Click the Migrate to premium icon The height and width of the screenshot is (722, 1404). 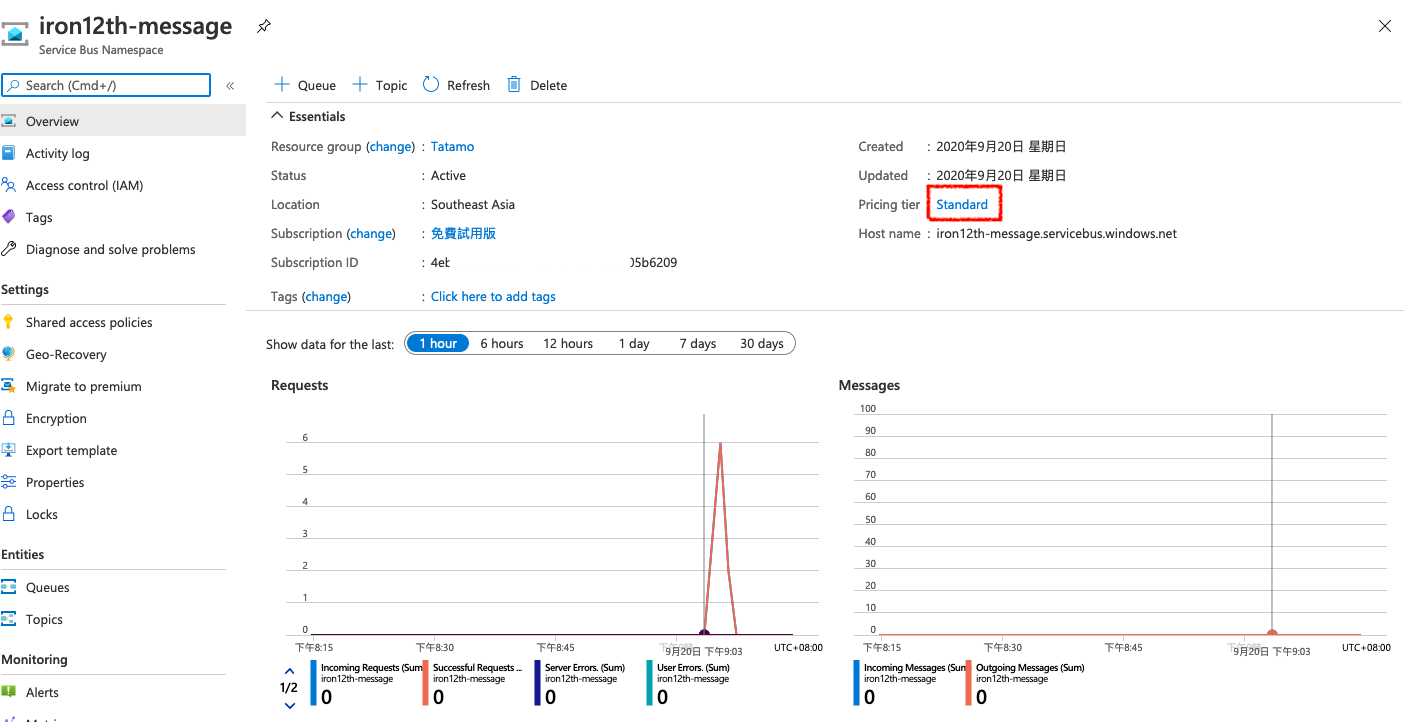(9, 386)
